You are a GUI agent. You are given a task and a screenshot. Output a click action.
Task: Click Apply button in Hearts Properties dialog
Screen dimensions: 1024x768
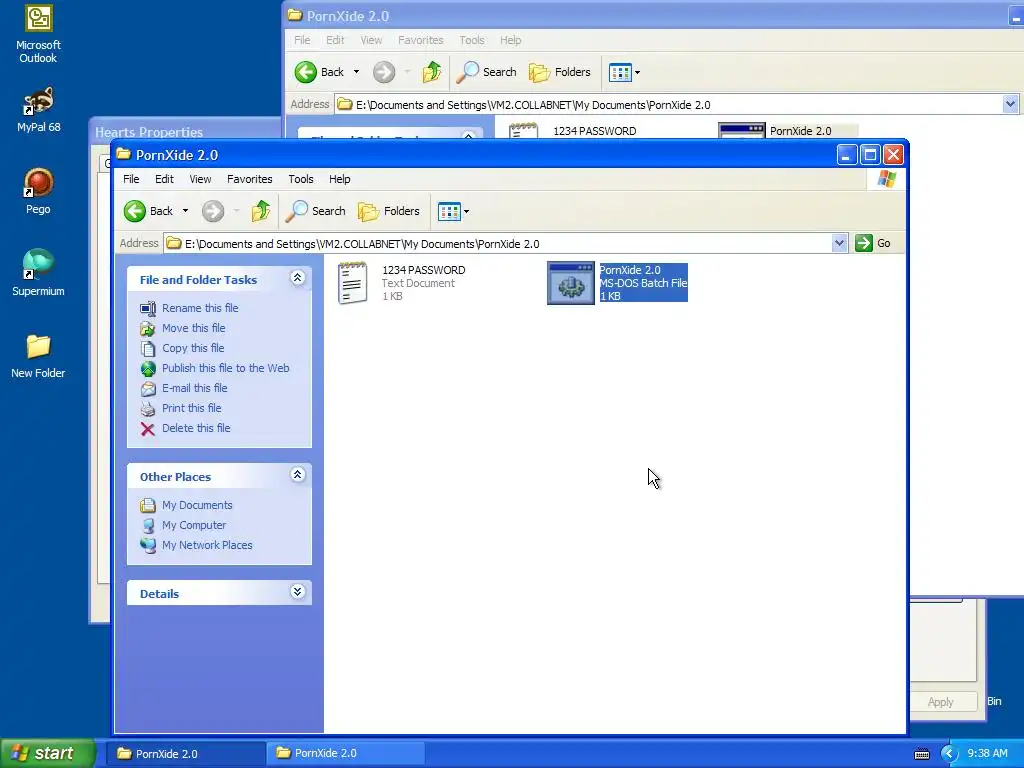(x=941, y=702)
